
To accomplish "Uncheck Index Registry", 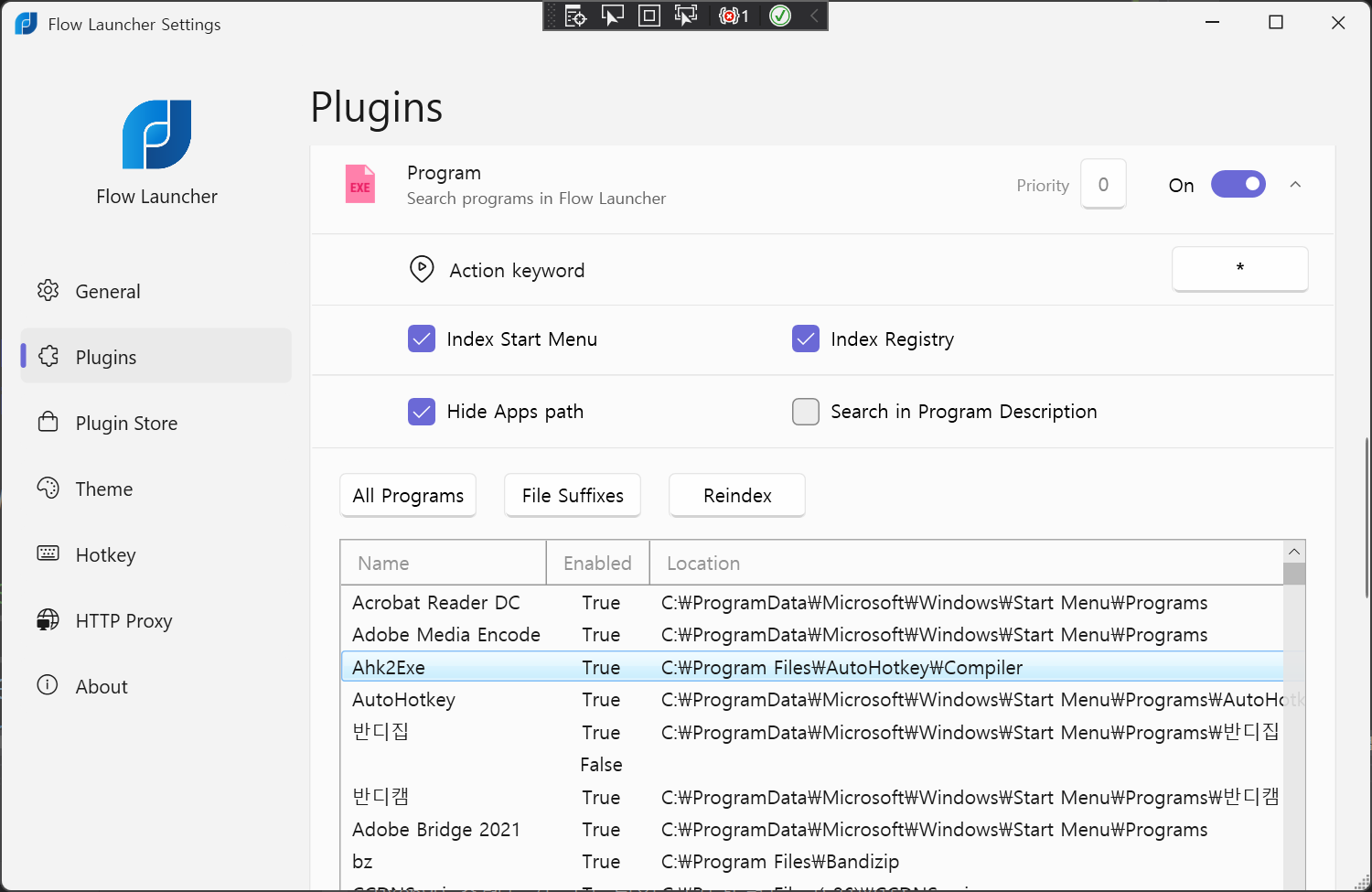I will (x=806, y=339).
